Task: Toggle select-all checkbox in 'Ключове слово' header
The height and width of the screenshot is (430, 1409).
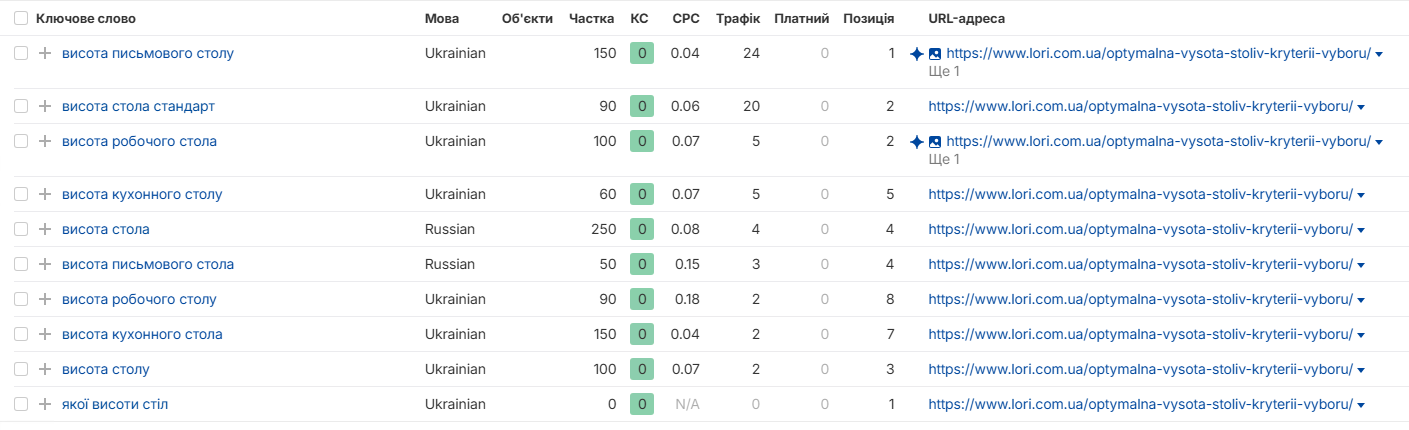Action: pyautogui.click(x=21, y=18)
